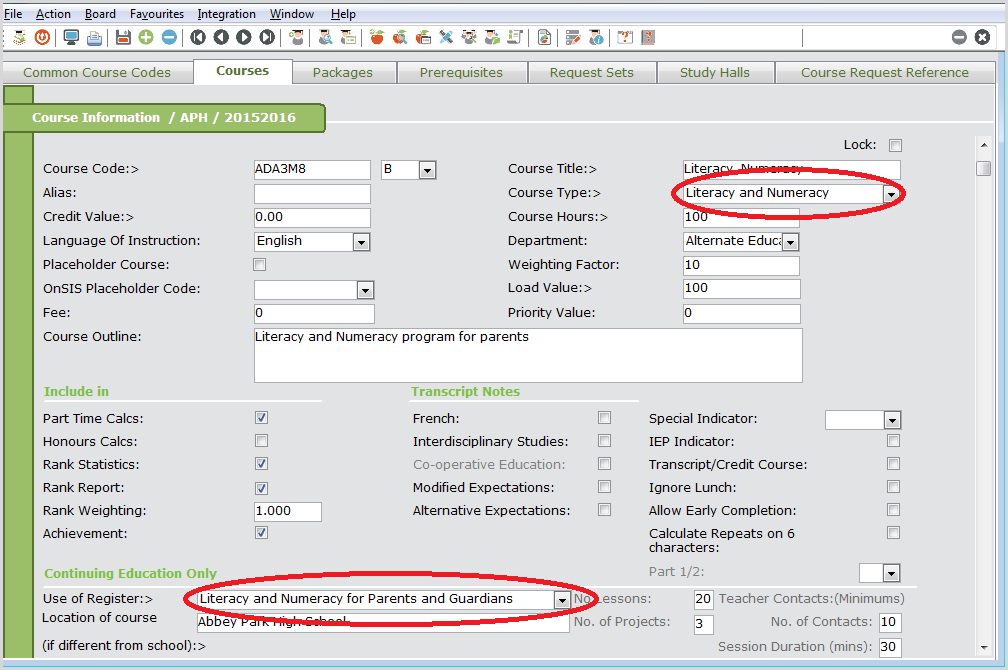Click the red power icon in toolbar
This screenshot has width=1008, height=670.
click(42, 37)
